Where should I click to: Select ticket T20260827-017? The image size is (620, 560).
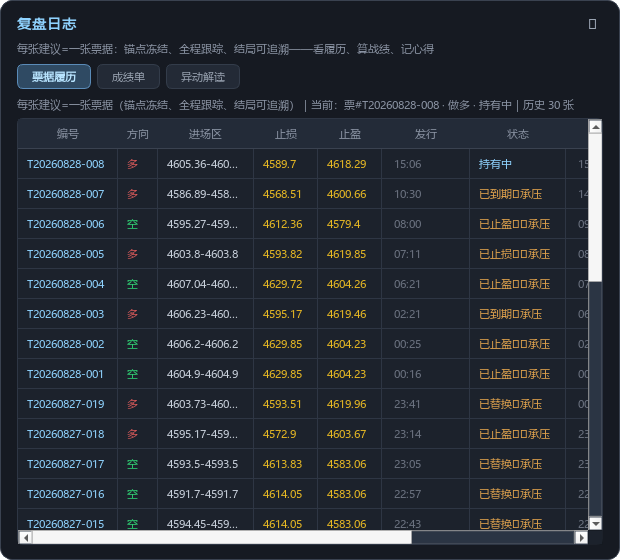point(66,464)
